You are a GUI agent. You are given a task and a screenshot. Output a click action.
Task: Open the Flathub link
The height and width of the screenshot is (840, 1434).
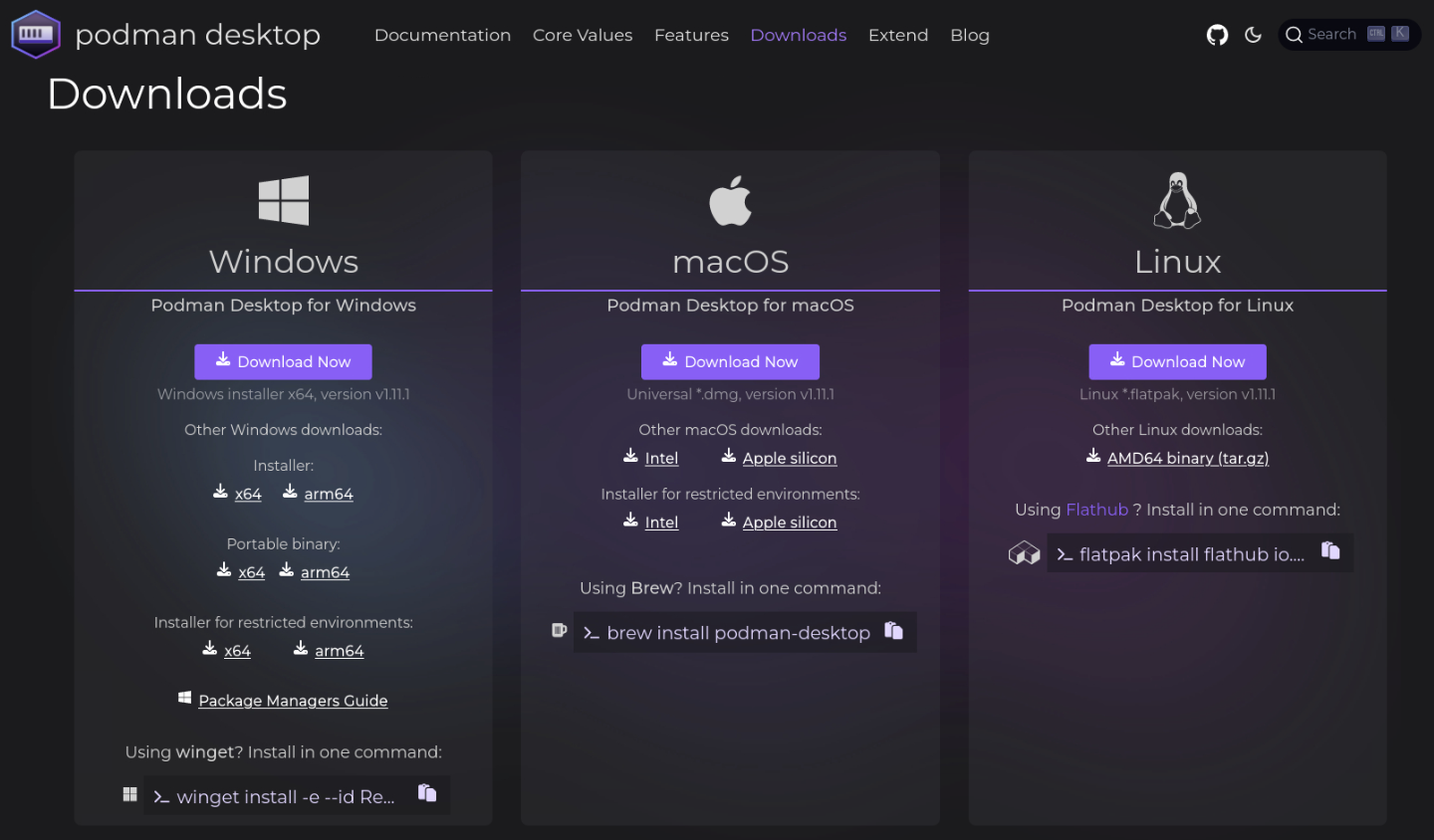[1096, 510]
